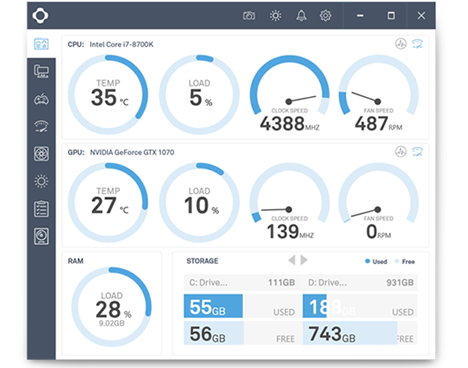The image size is (468, 368).
Task: Open the overclocking gauge sidebar icon
Action: (41, 126)
